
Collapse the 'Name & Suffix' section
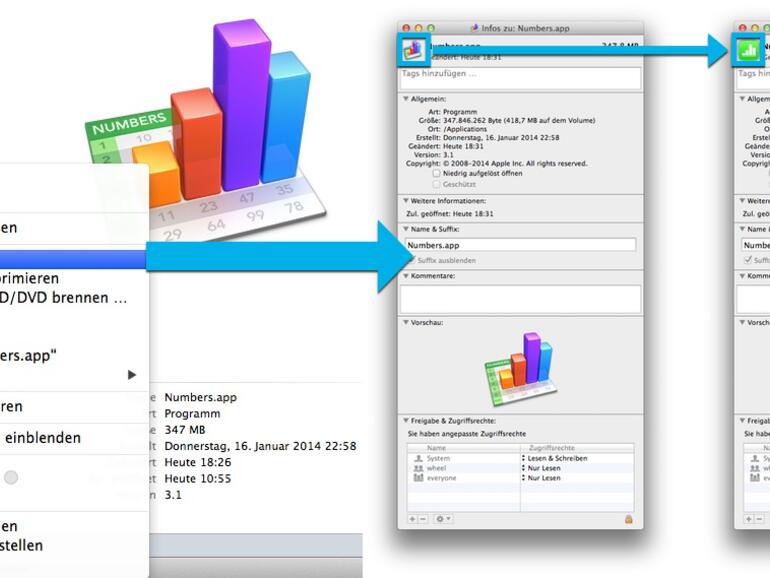coord(406,229)
